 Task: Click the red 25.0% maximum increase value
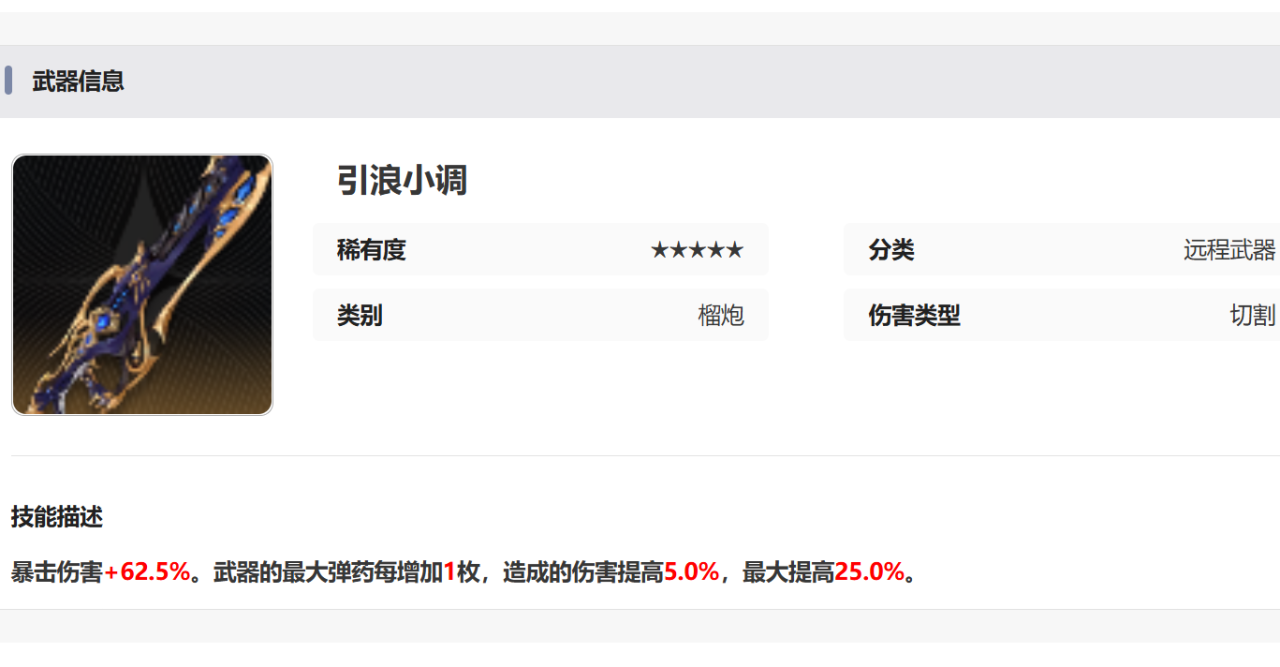coord(869,572)
